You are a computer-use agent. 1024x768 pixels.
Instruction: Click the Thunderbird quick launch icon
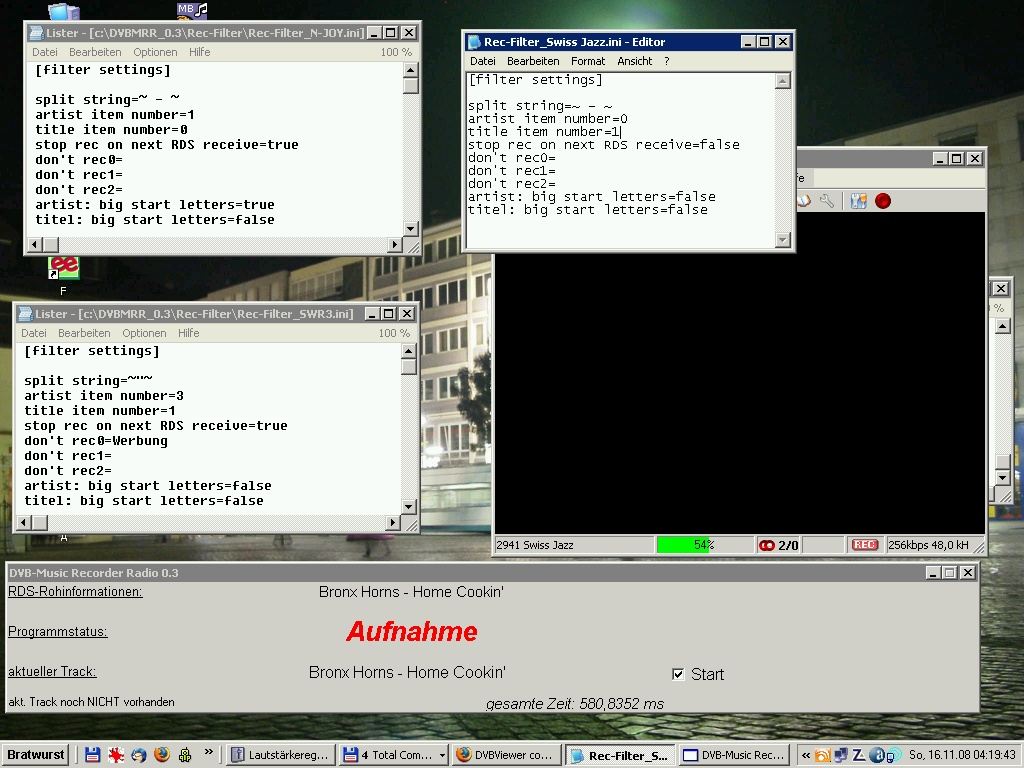coord(138,755)
